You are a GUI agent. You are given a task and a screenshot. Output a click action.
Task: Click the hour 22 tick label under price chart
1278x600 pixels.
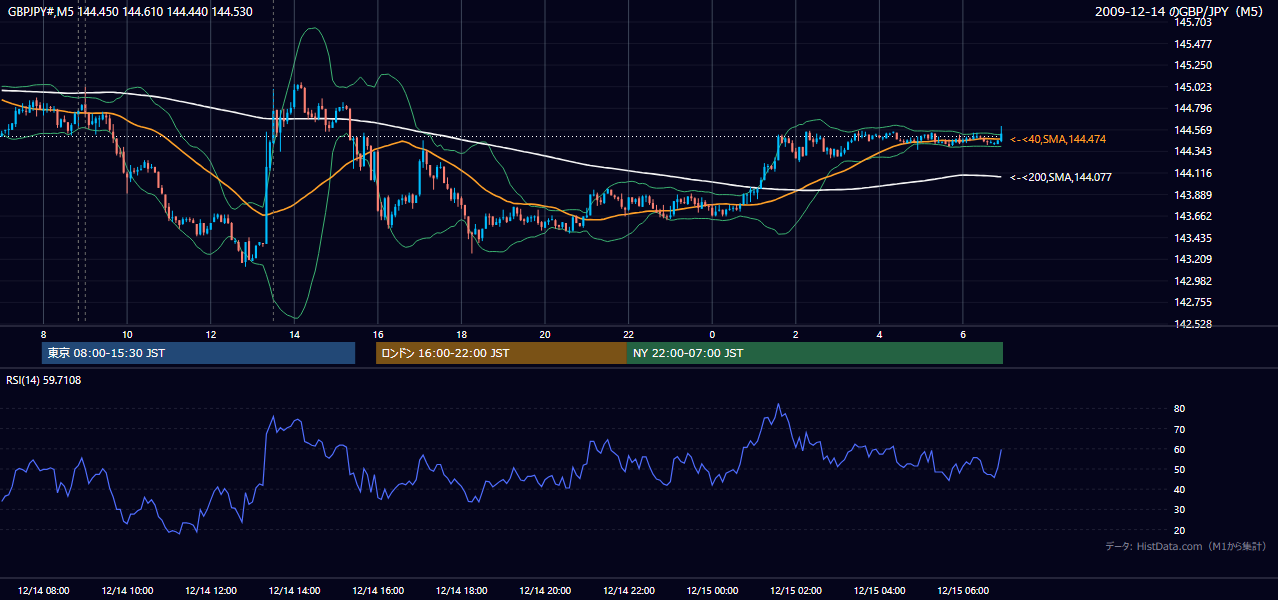pyautogui.click(x=628, y=333)
